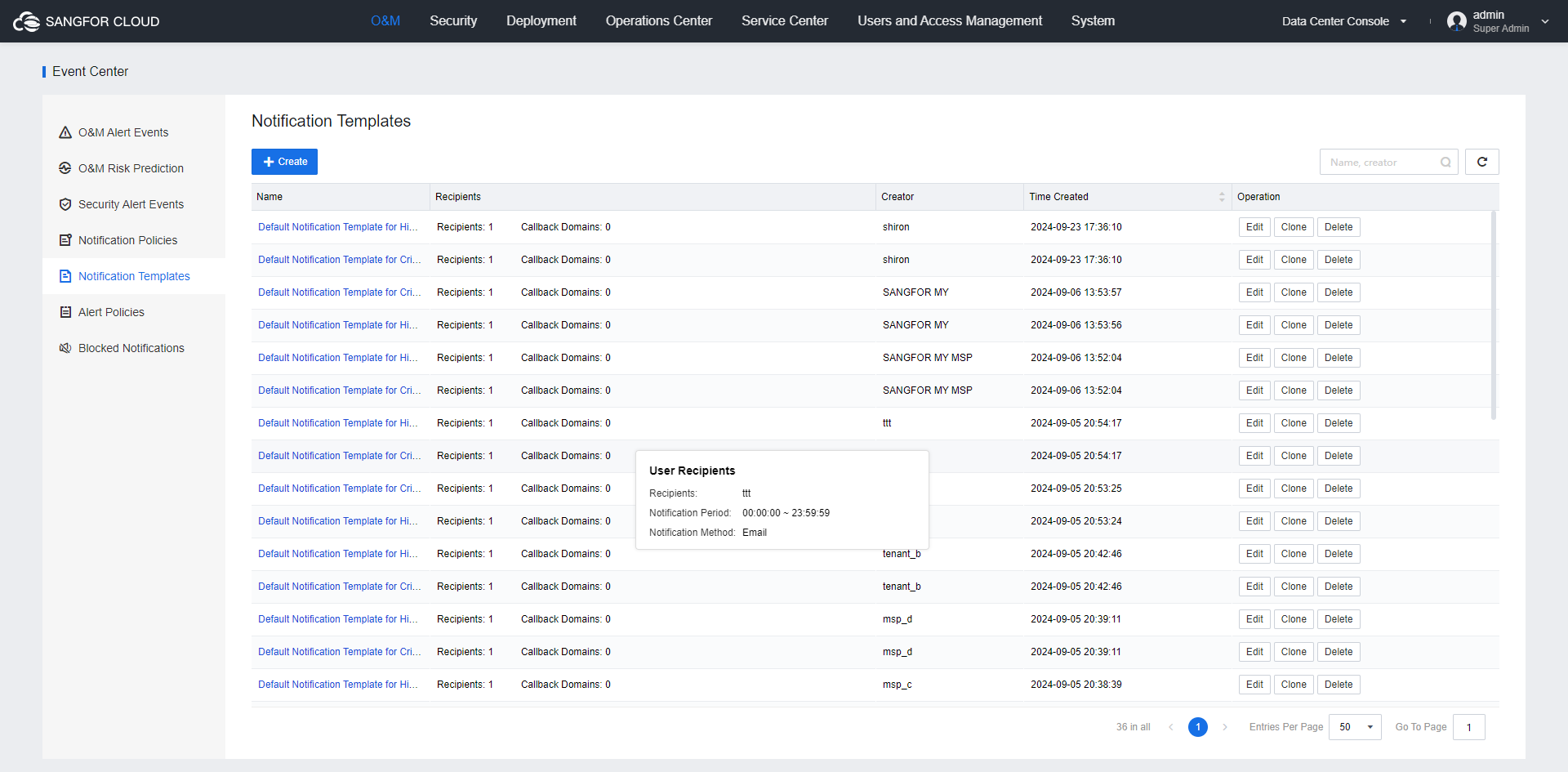This screenshot has height=772, width=1568.
Task: Open the Operations Center menu
Action: (659, 21)
